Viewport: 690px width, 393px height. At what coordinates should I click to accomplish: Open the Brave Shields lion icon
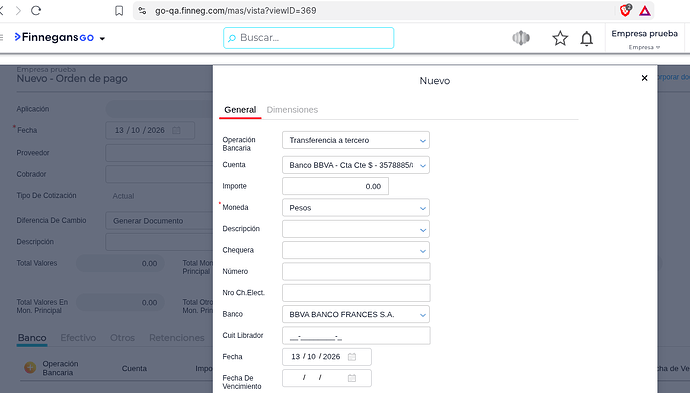(625, 10)
